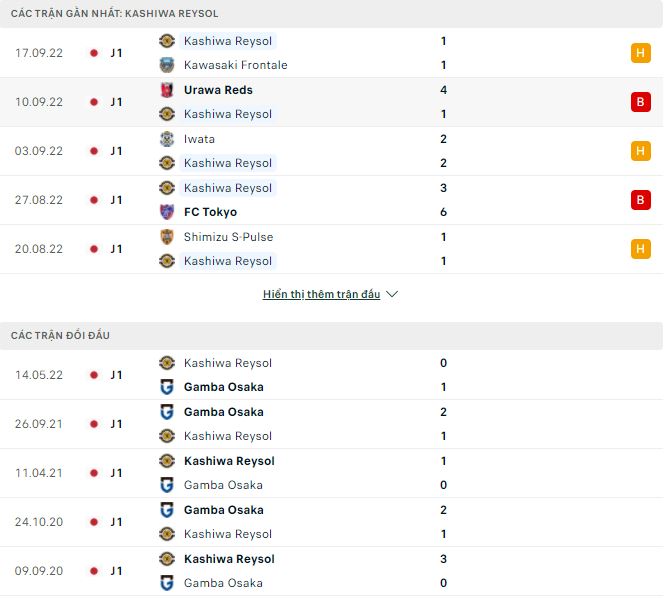Click the draw badge for Shimizu S-Pulse match
The image size is (672, 598).
(x=641, y=249)
